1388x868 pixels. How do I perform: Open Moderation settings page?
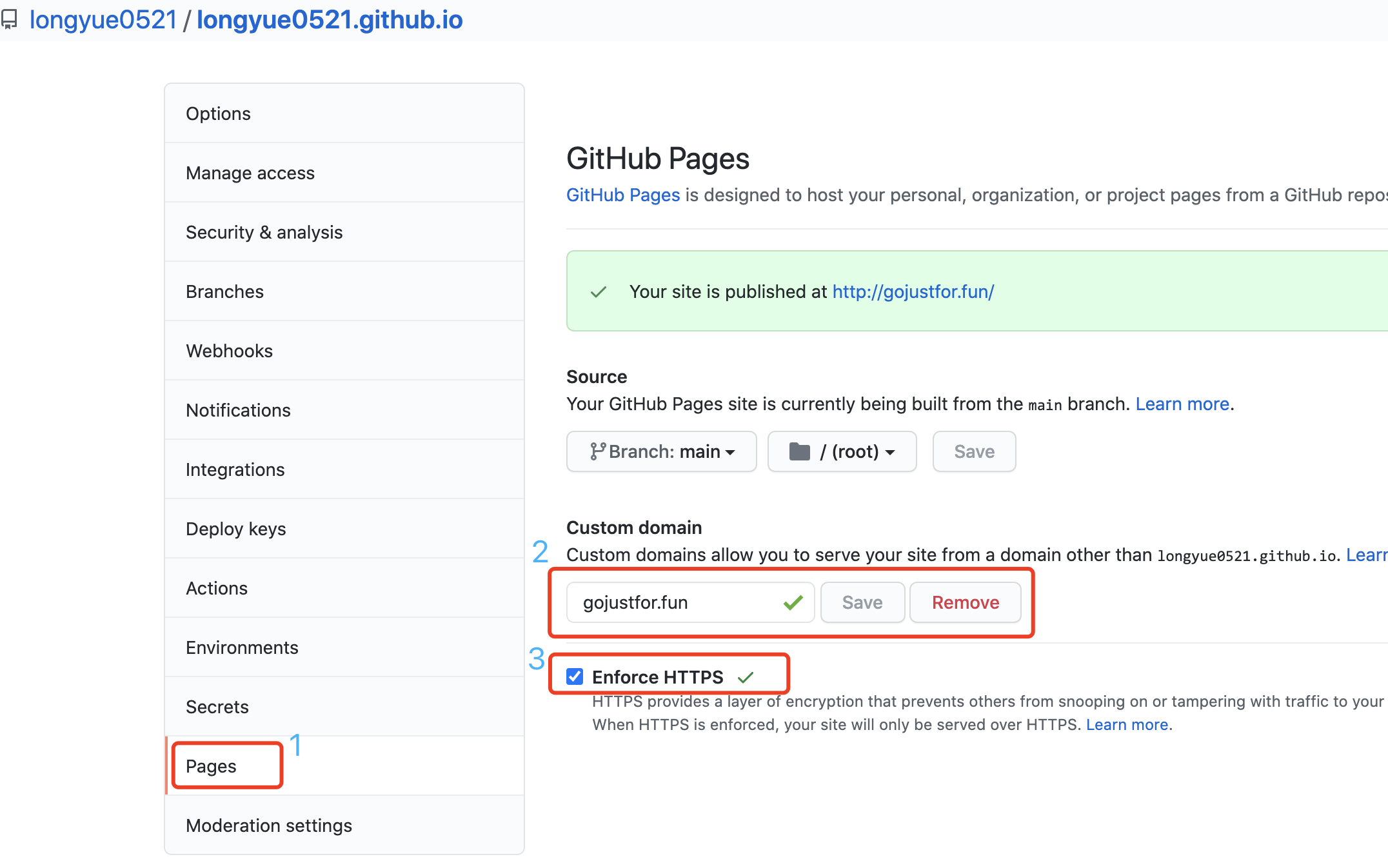[x=344, y=825]
